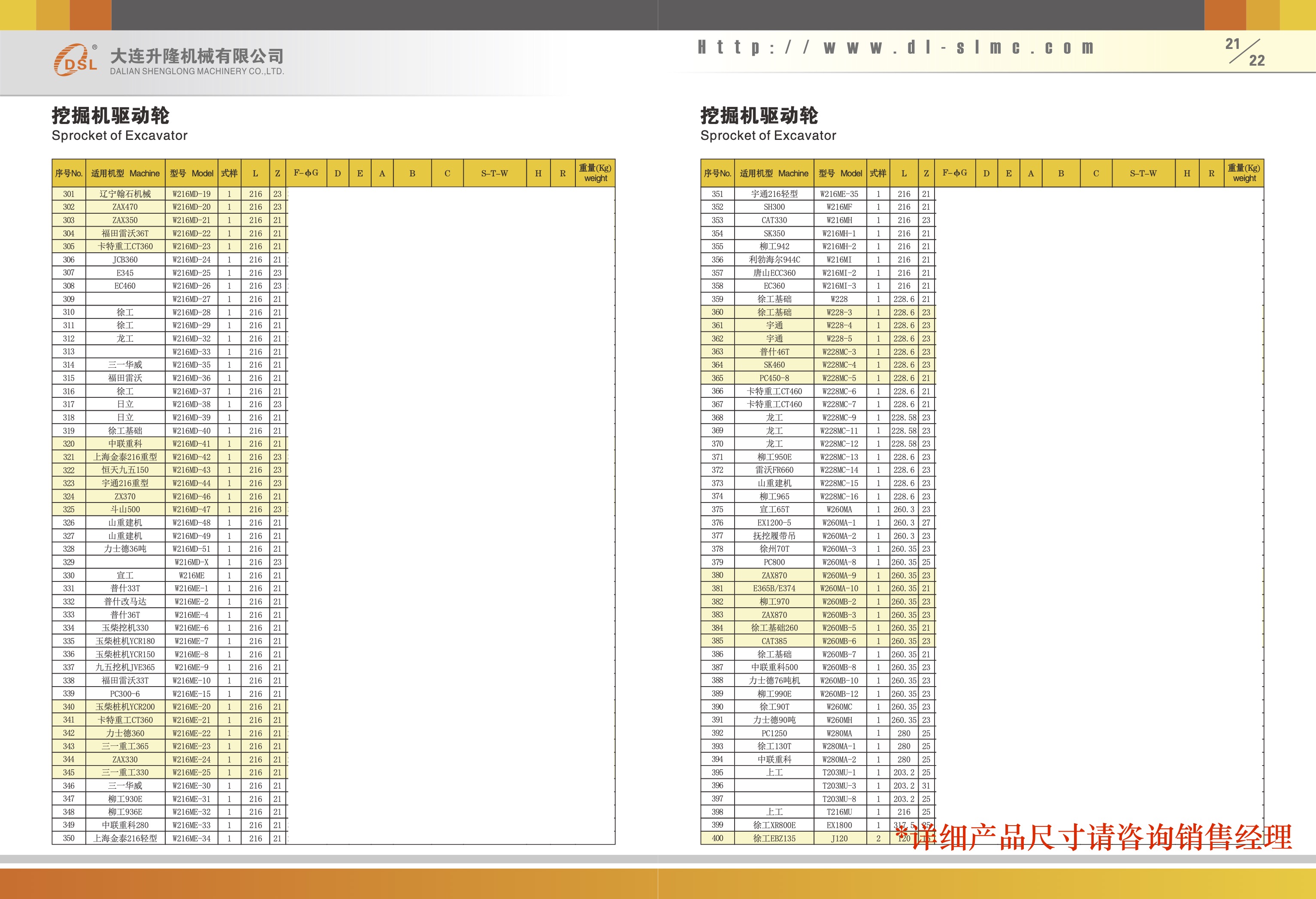Select the PC300-6 machine cell

[125, 694]
